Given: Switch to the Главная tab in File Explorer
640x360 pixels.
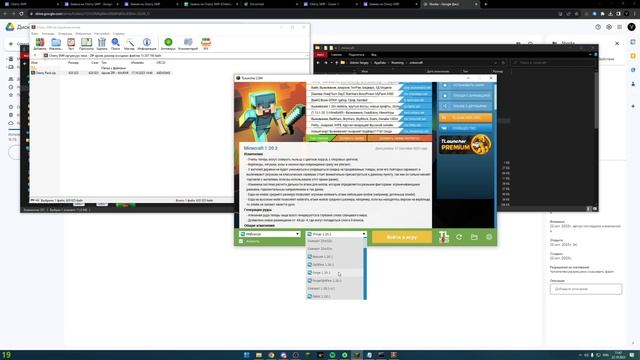Looking at the screenshot, I should pos(336,54).
